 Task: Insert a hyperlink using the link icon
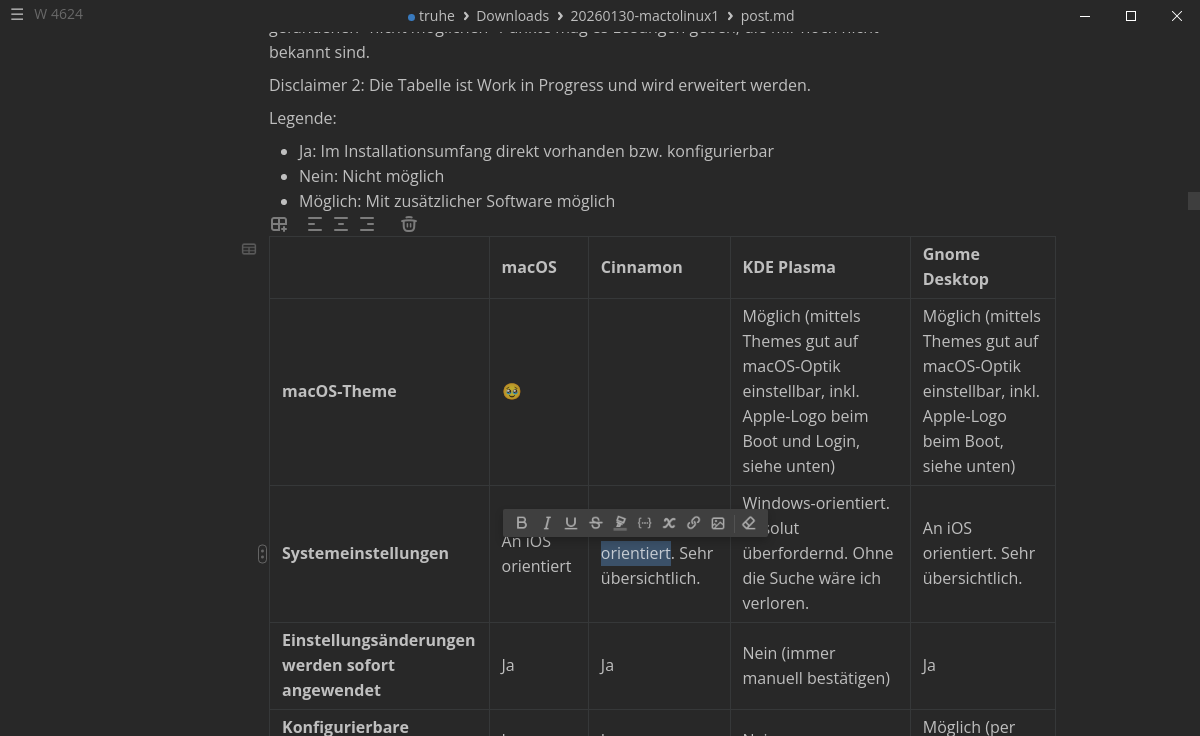[x=693, y=523]
